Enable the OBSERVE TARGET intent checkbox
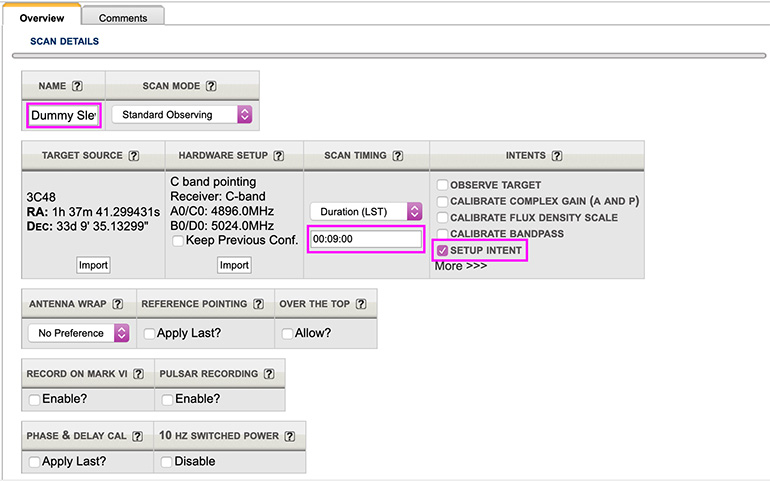The image size is (770, 481). [442, 185]
